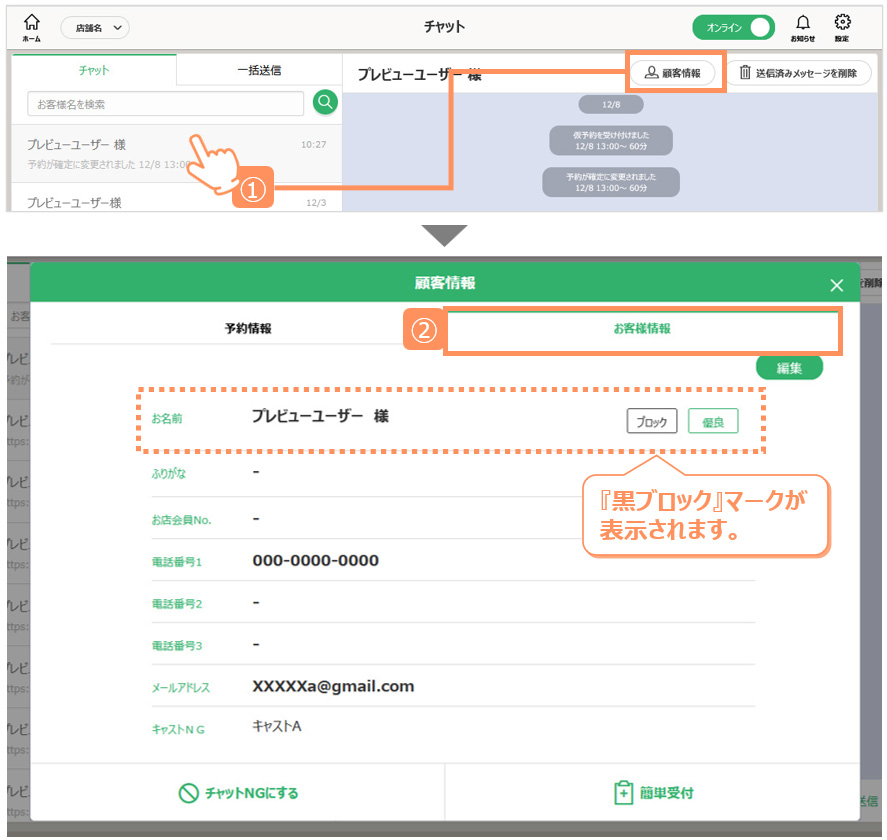
Task: Switch to the 一括送信 tab
Action: point(259,70)
